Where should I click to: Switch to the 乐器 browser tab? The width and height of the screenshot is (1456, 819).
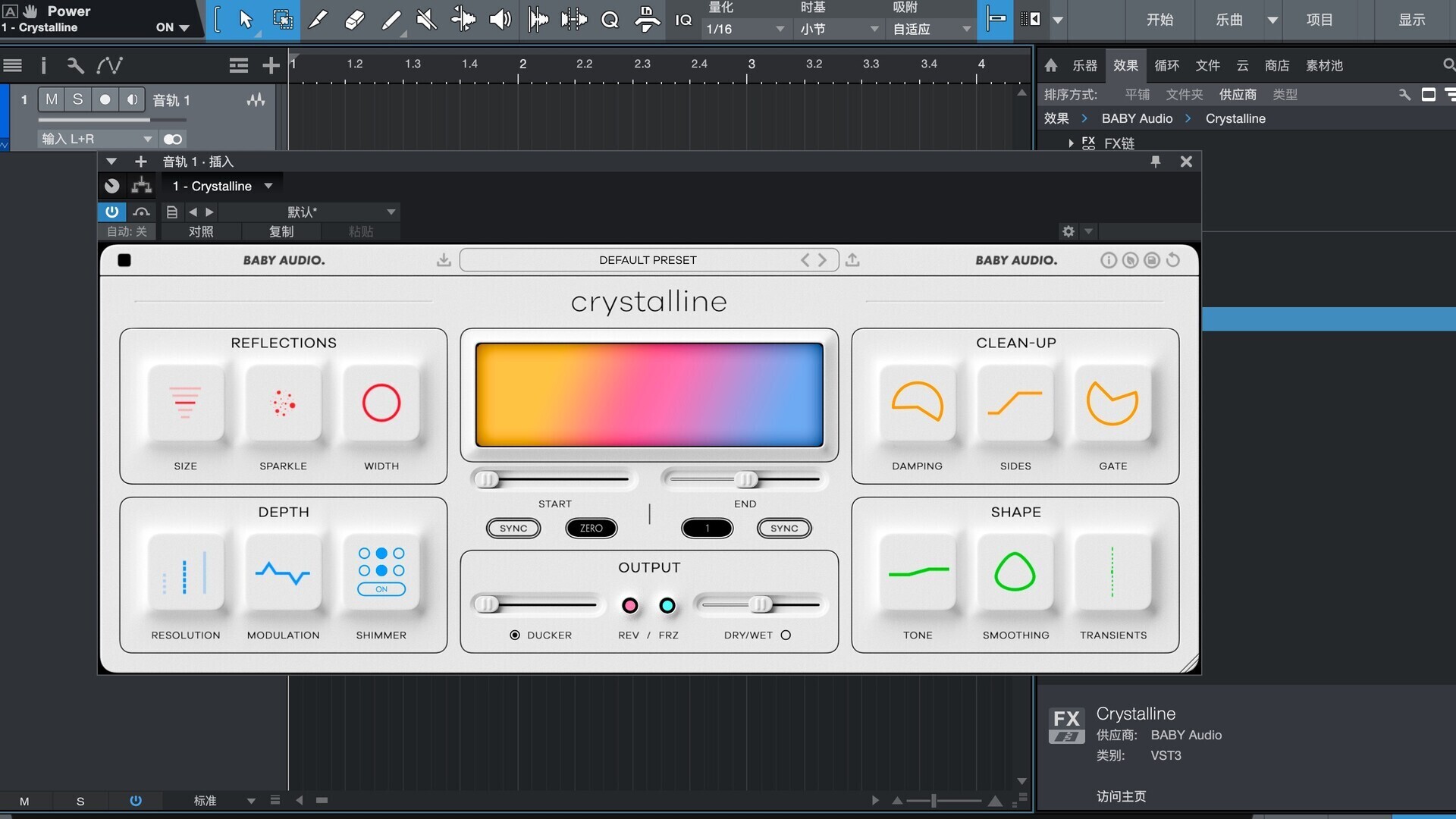(x=1084, y=65)
